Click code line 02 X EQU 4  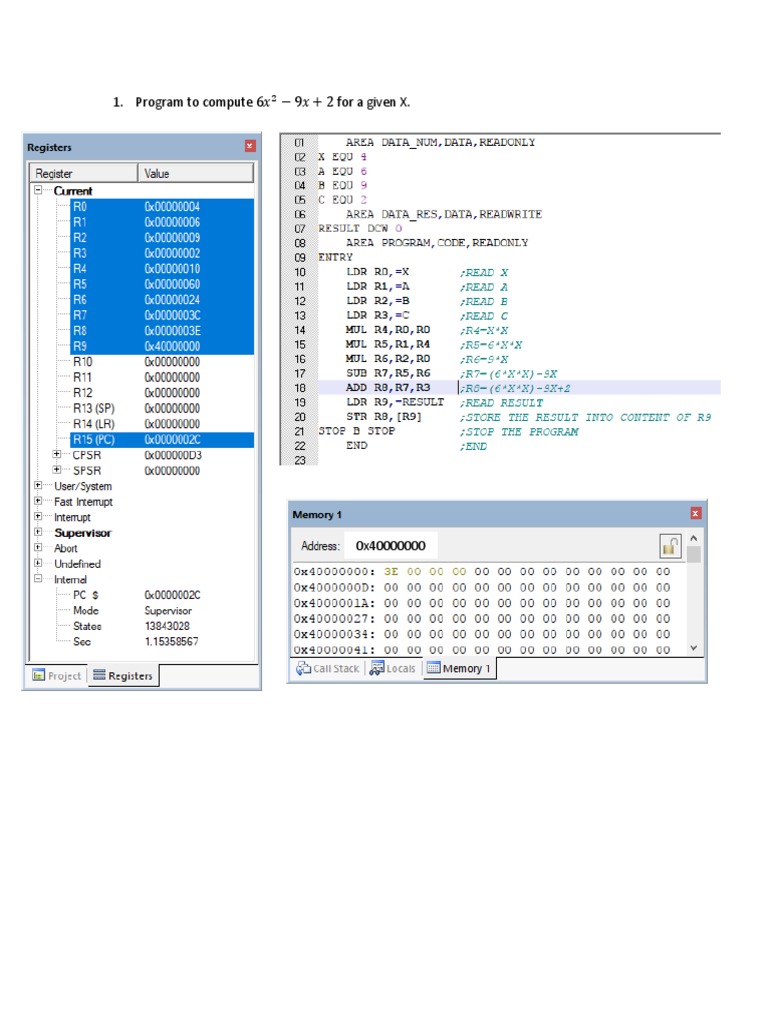(x=342, y=157)
